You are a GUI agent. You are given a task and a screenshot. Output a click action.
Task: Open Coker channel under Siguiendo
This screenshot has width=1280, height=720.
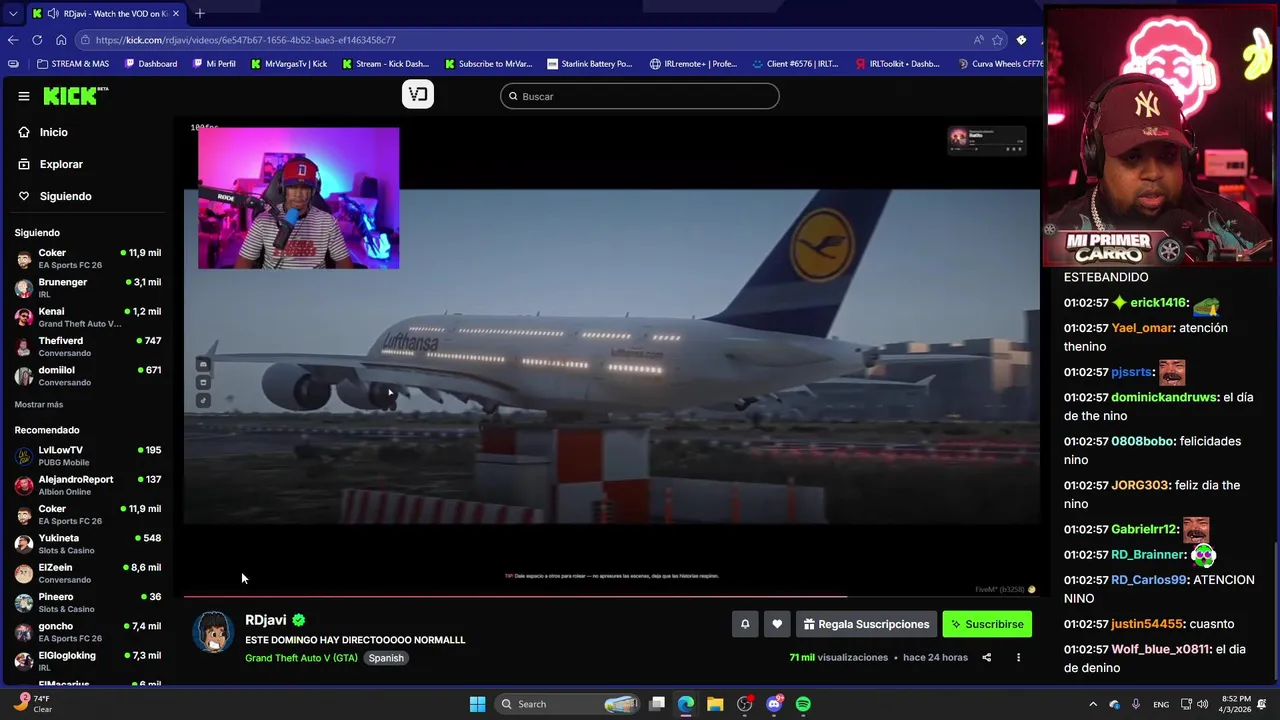[x=88, y=259]
